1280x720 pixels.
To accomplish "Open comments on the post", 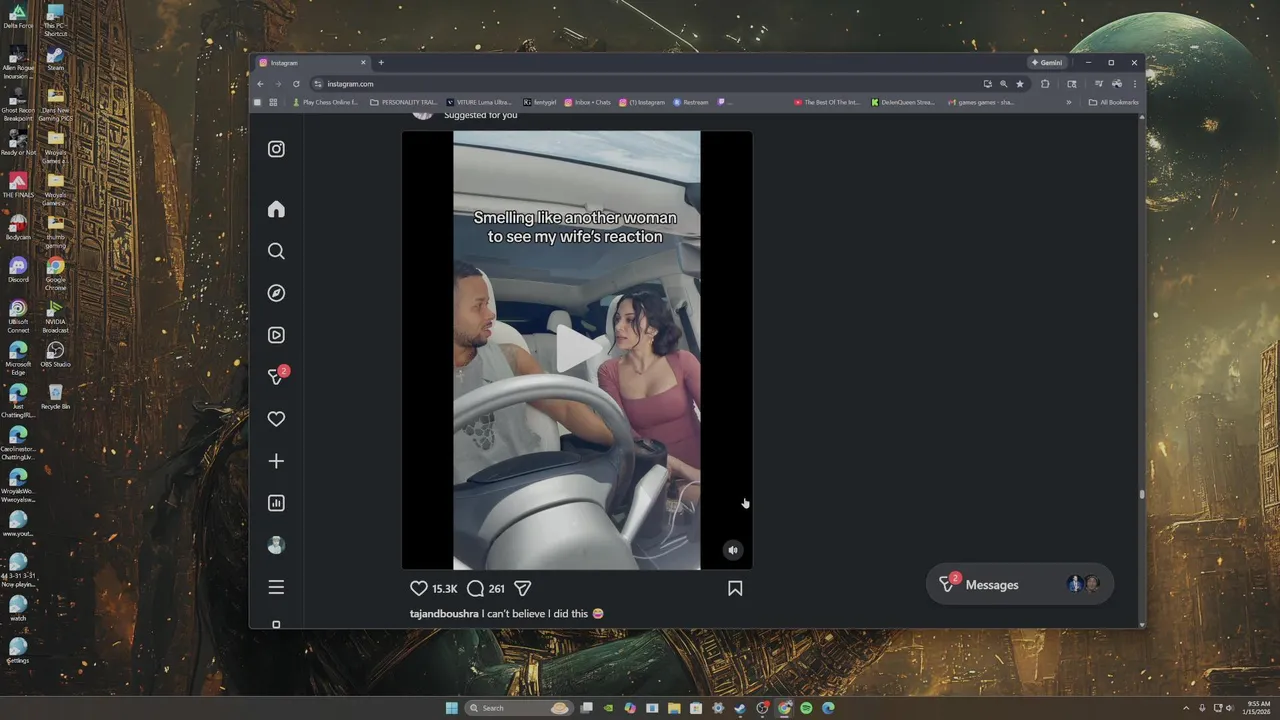I will (476, 588).
